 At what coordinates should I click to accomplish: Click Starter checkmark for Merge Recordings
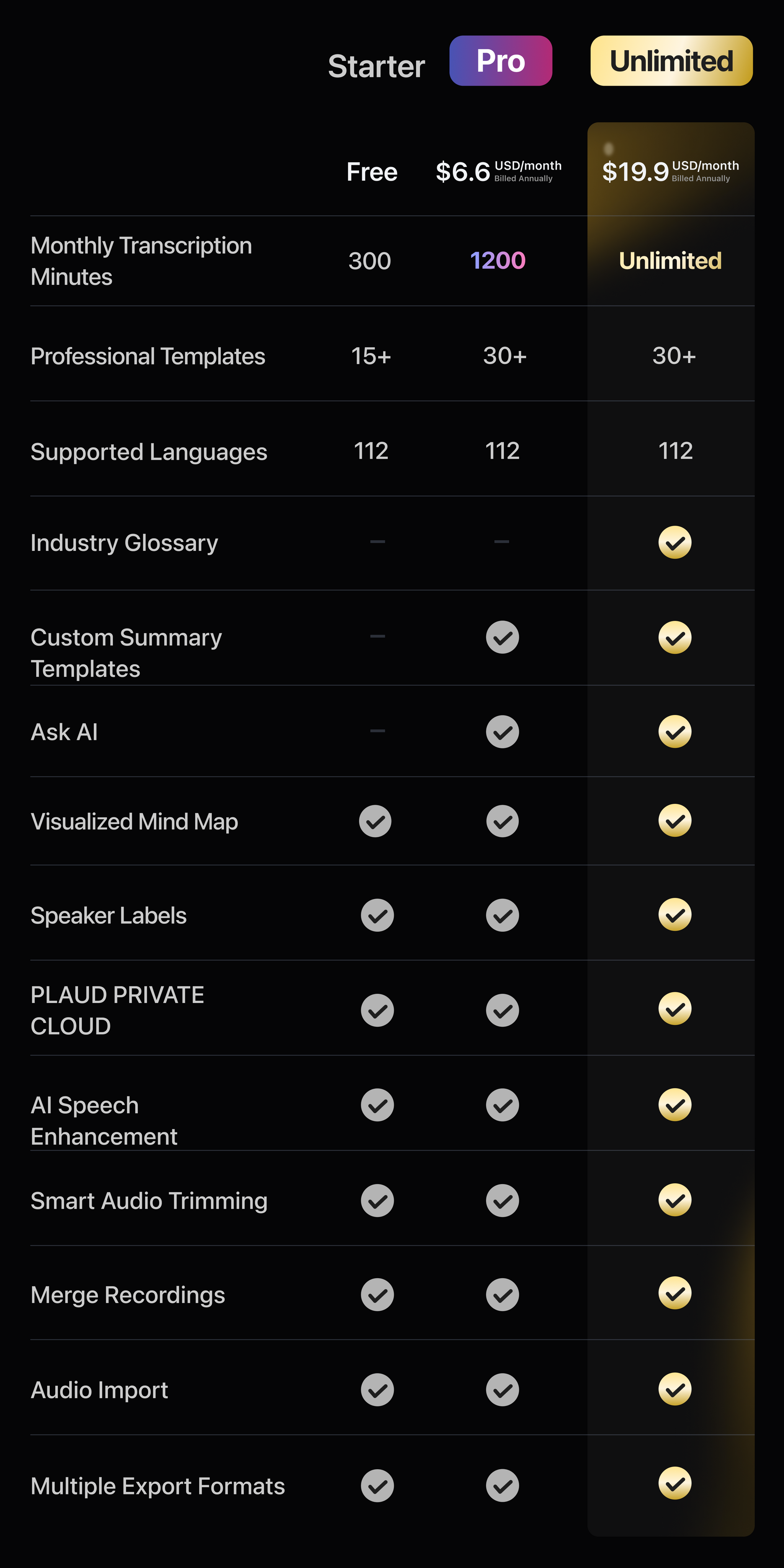point(377,1295)
